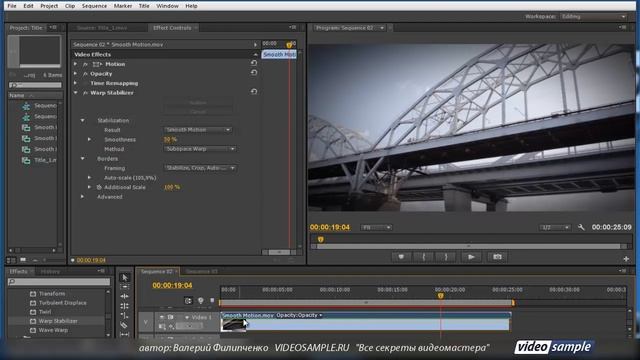
Task: Click the Smoothness value 50 %
Action: [170, 139]
